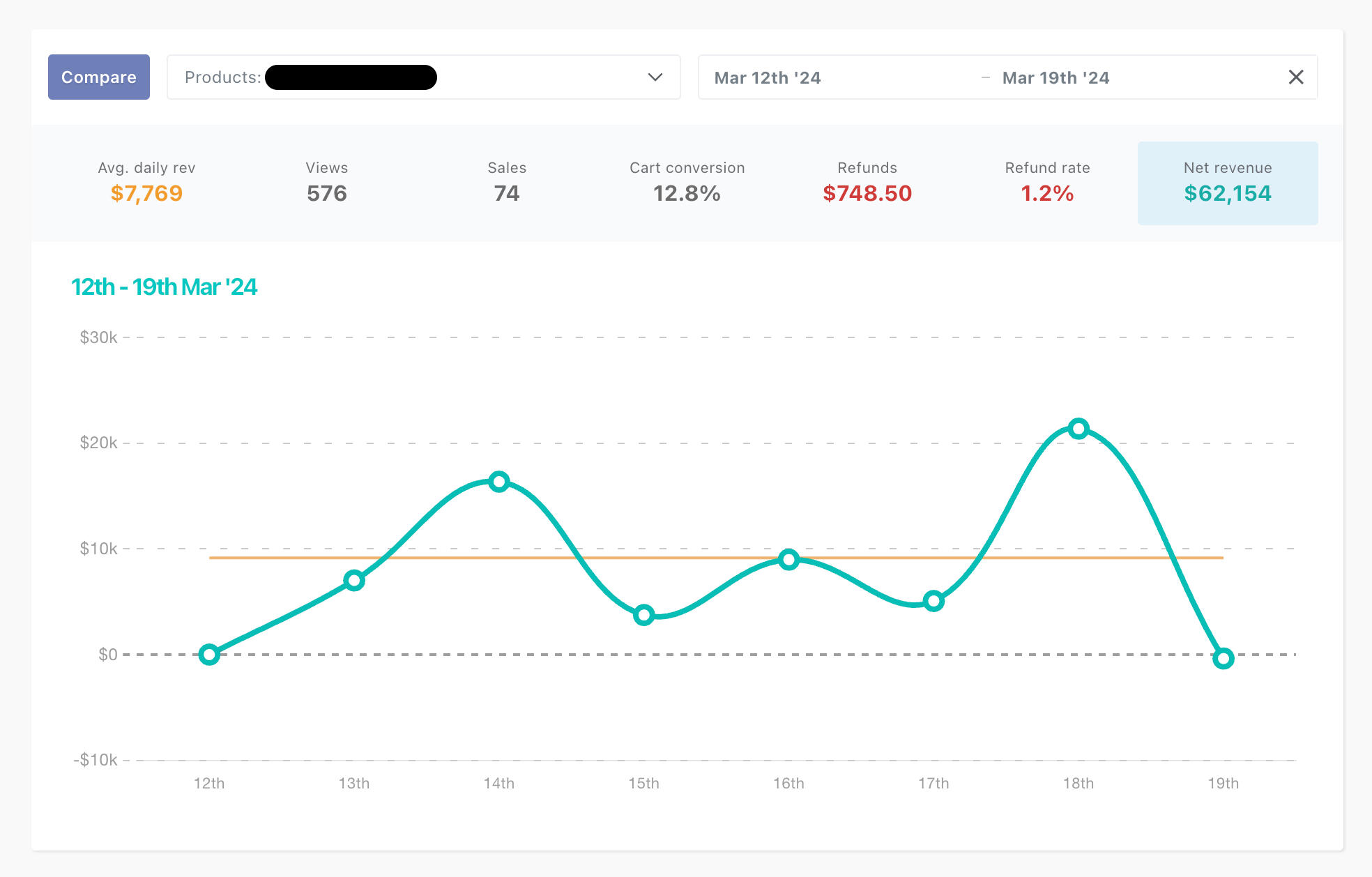1372x877 pixels.
Task: Click the Mar 12th '24 start date
Action: (x=767, y=77)
